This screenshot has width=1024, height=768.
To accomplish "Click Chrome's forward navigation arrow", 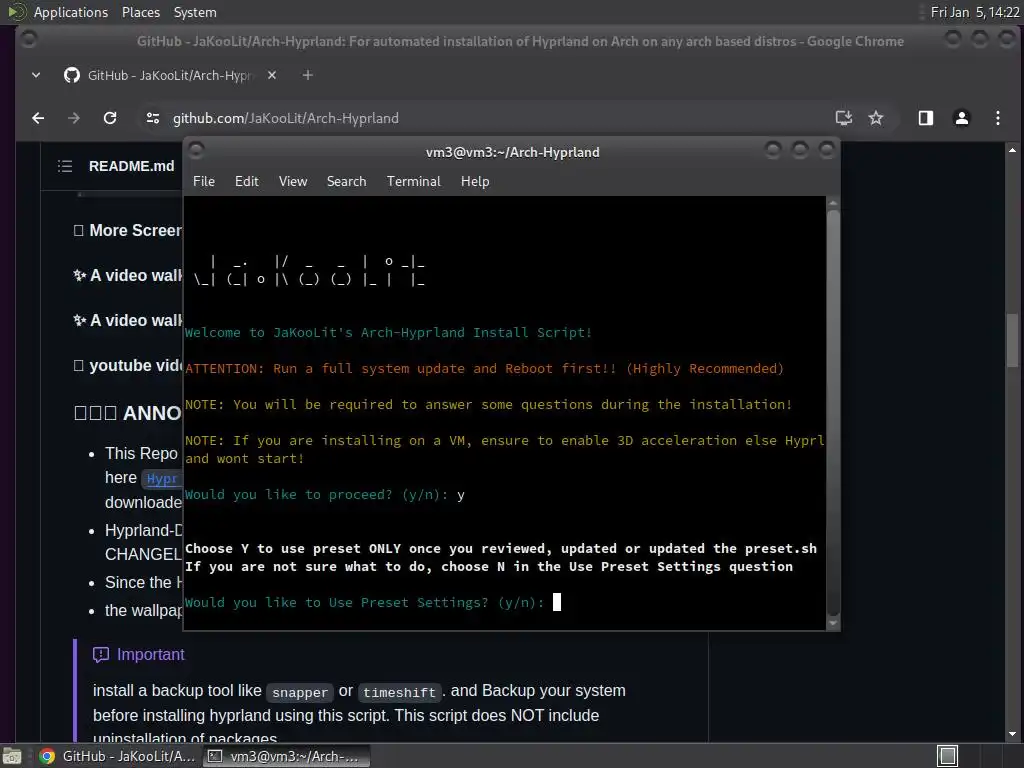I will click(x=74, y=118).
